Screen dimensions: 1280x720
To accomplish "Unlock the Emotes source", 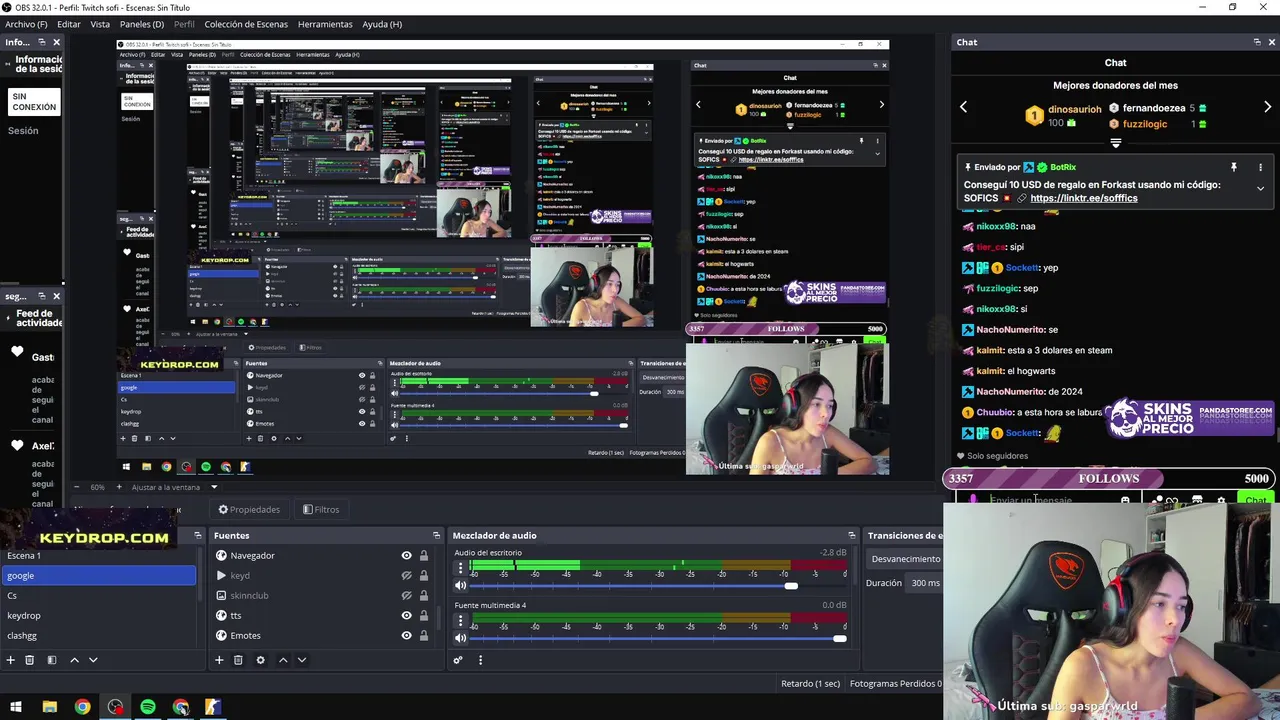I will tap(423, 635).
